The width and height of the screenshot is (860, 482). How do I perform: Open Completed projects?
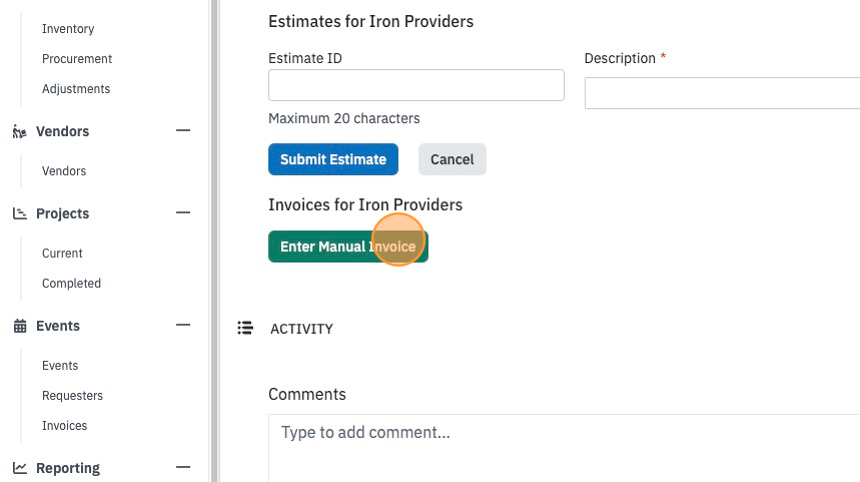tap(71, 283)
